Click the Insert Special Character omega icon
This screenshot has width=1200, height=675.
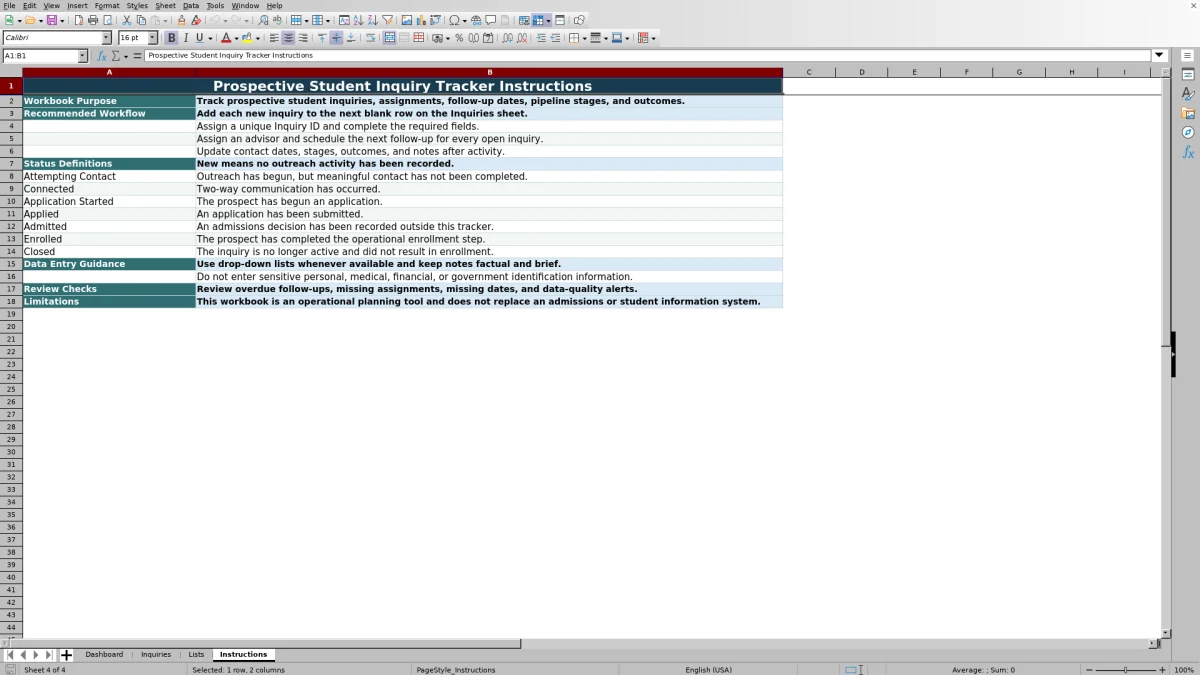click(x=454, y=20)
